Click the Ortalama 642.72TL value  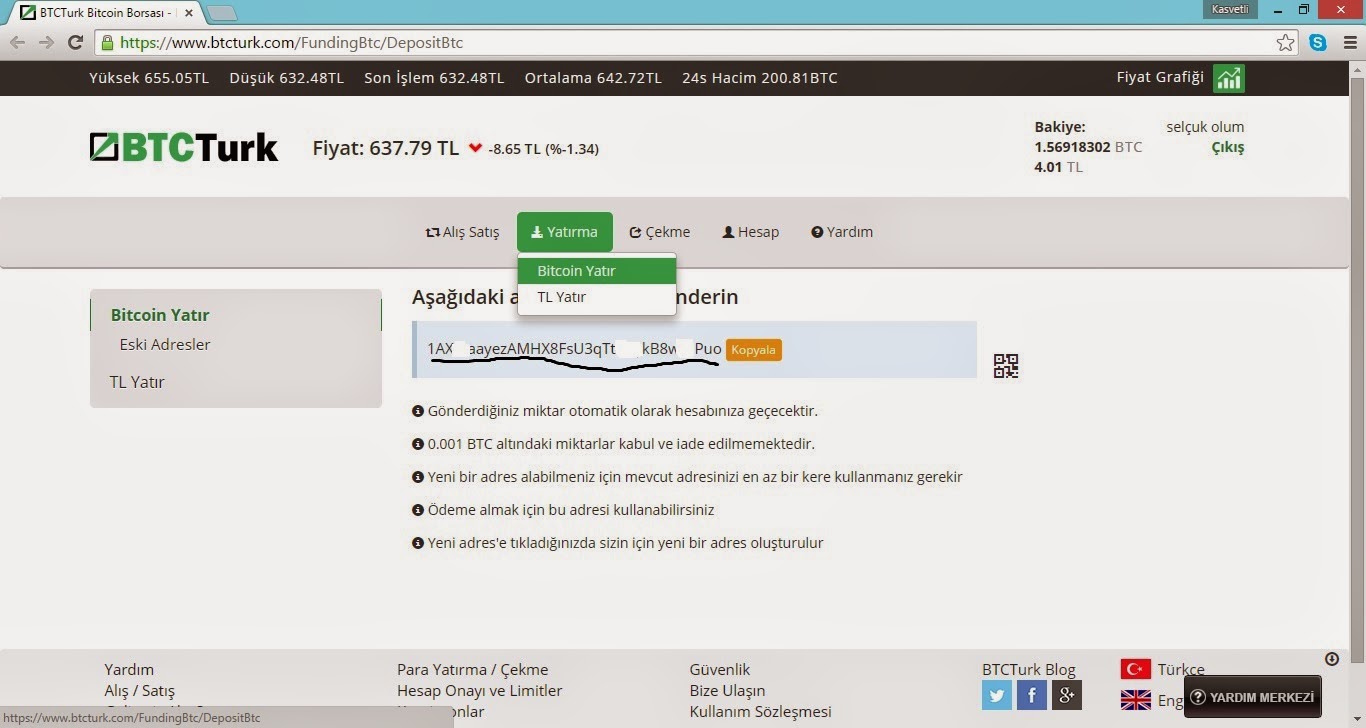(593, 78)
